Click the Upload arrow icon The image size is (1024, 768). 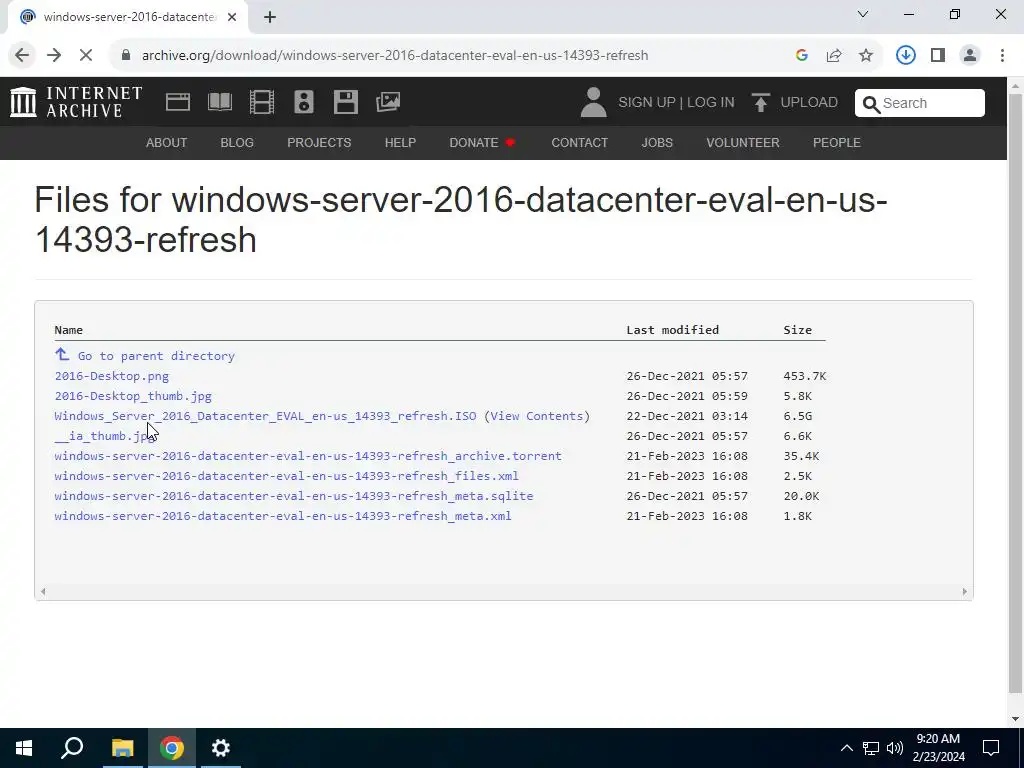[x=760, y=103]
